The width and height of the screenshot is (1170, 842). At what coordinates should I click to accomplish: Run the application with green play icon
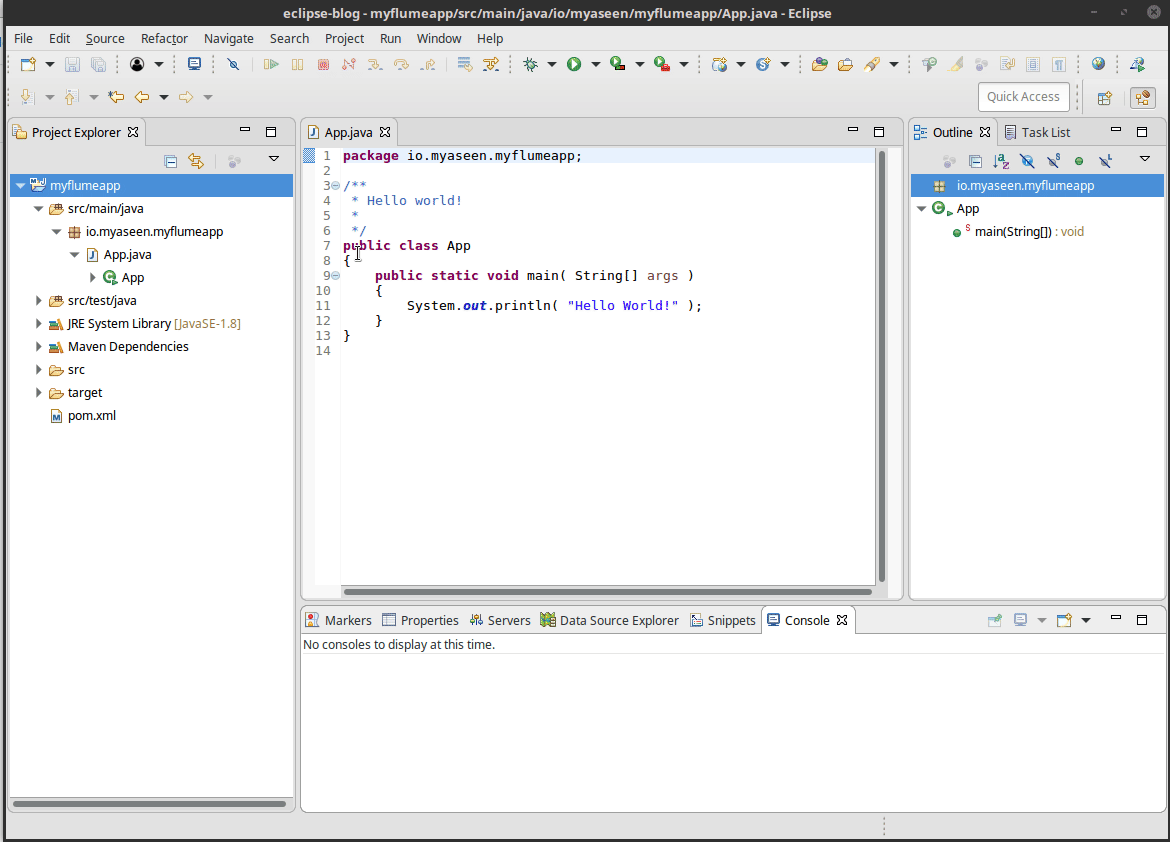click(x=574, y=64)
